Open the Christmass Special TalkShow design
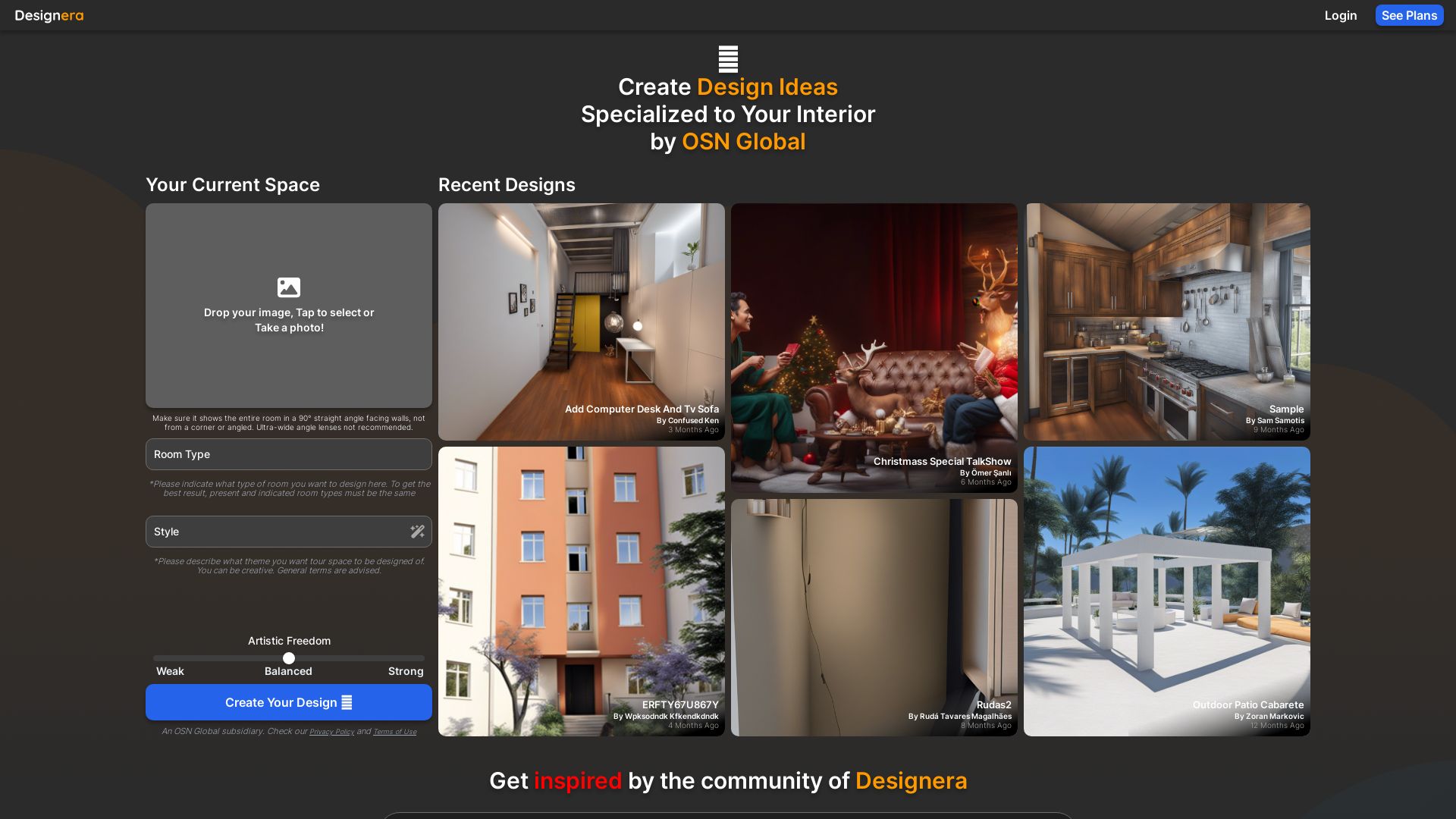 tap(874, 347)
